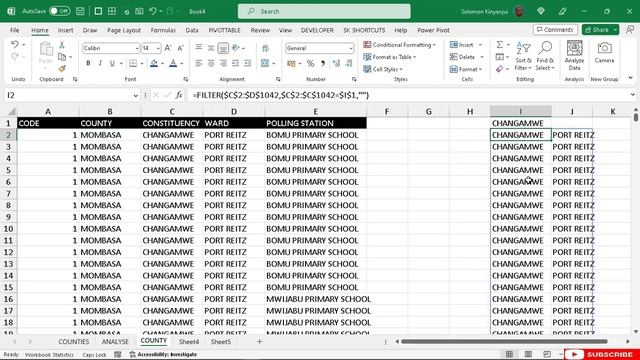Viewport: 640px width, 360px height.
Task: Open Cell Styles dropdown
Action: pos(383,69)
